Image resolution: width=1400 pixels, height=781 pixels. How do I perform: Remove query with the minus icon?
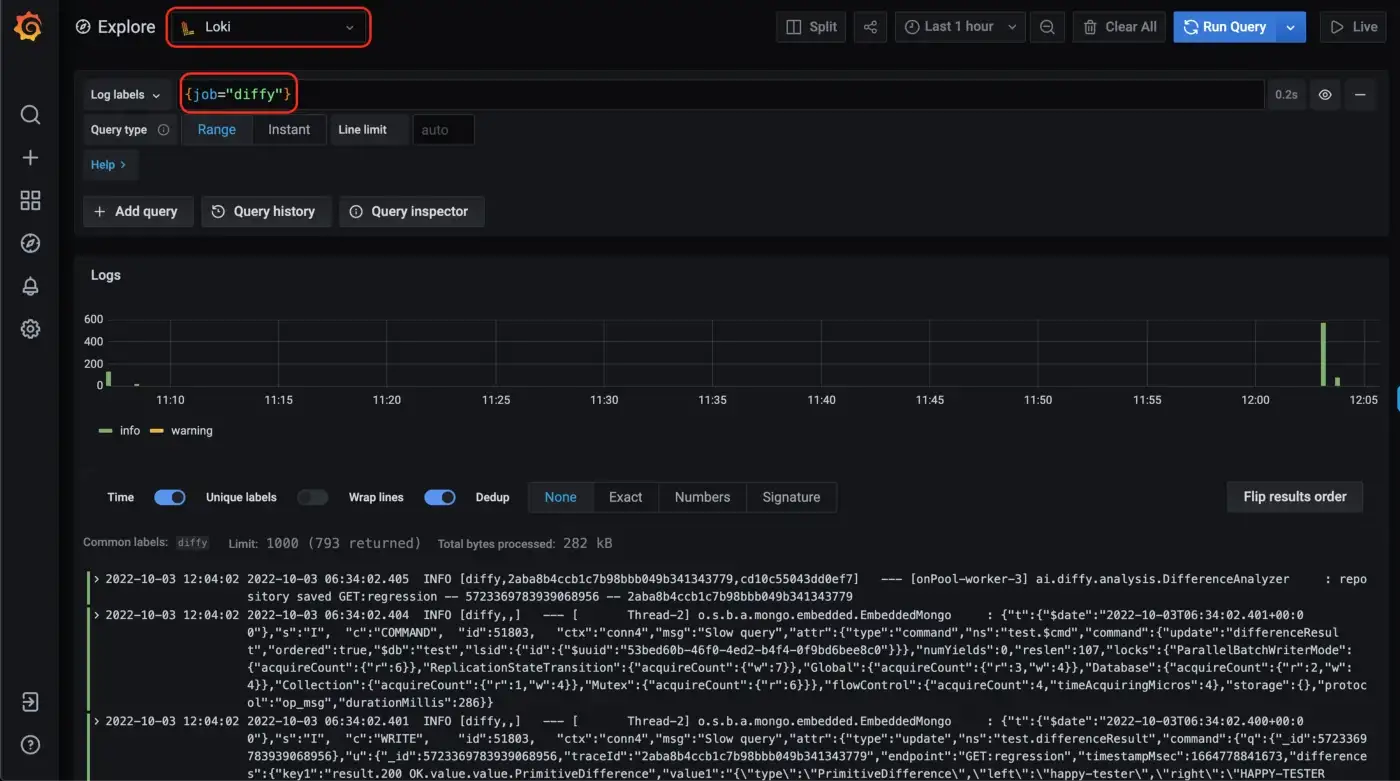pos(1360,95)
